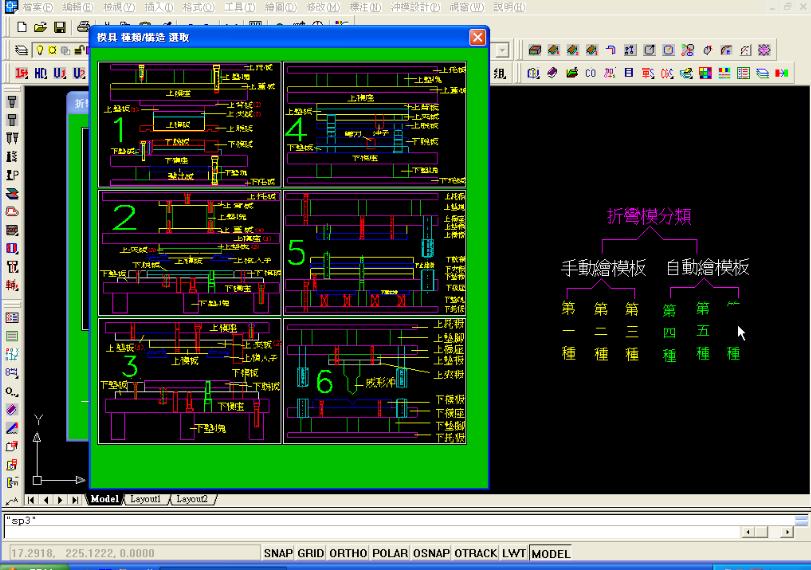Switch to the Layout2 tab

(192, 499)
